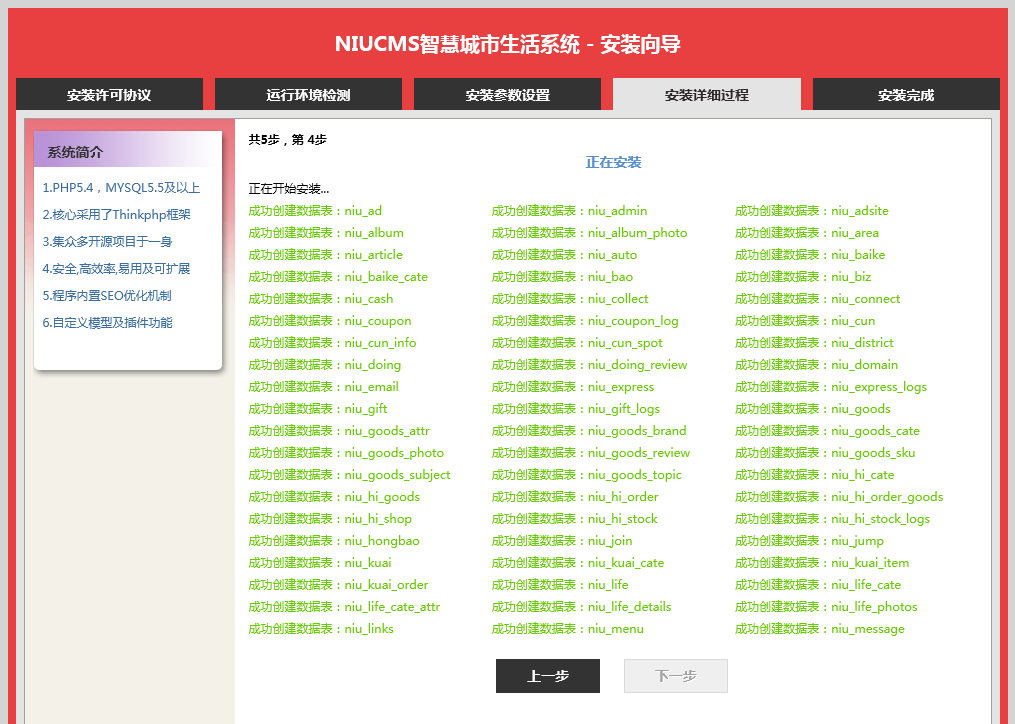Click the 正在开始安装... line
Screen dimensions: 1015x724
pyautogui.click(x=289, y=188)
